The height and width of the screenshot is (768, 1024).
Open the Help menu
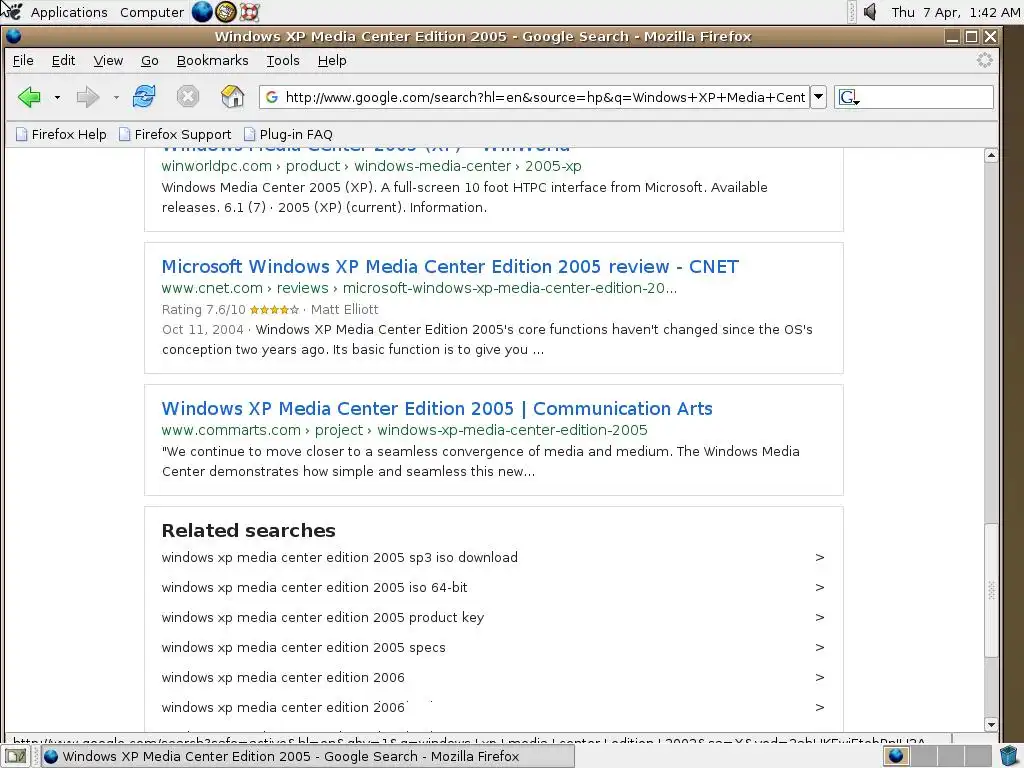tap(332, 61)
